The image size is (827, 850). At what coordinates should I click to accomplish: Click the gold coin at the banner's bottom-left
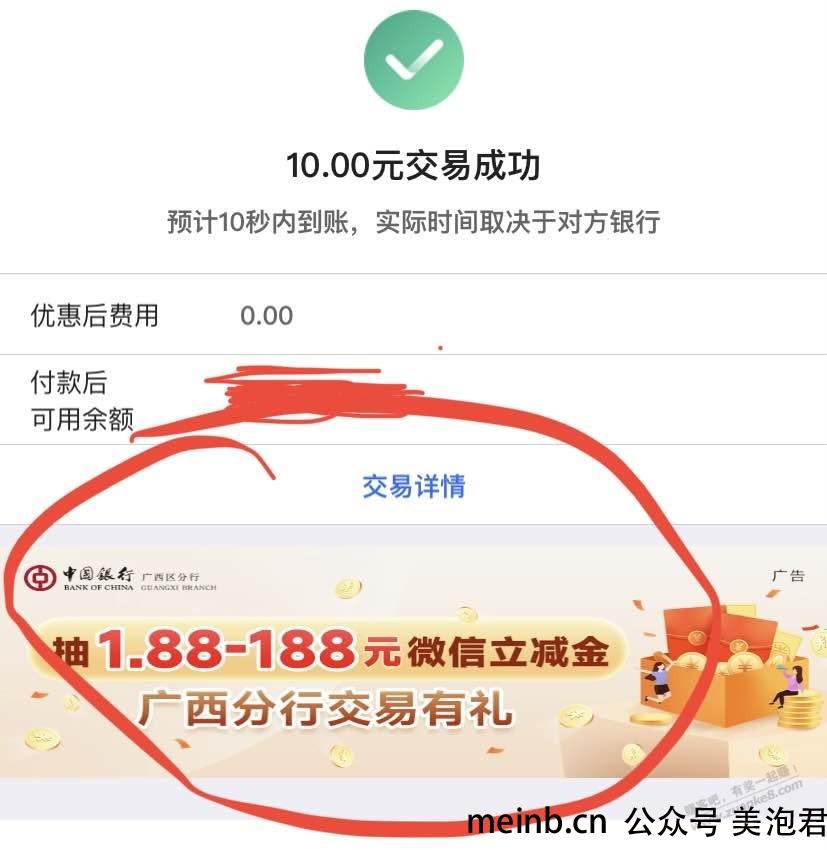pos(42,739)
